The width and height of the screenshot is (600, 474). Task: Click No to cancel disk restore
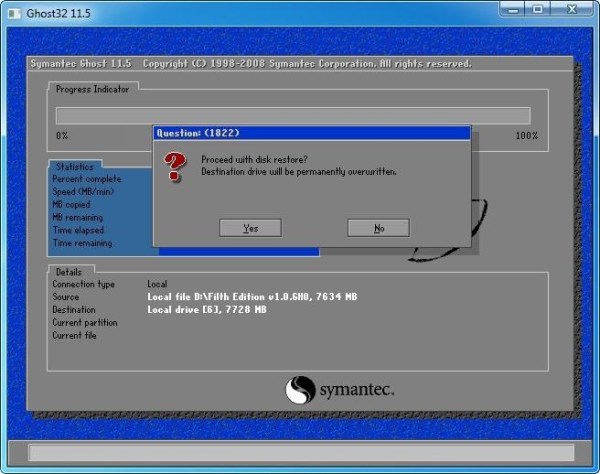click(x=378, y=228)
